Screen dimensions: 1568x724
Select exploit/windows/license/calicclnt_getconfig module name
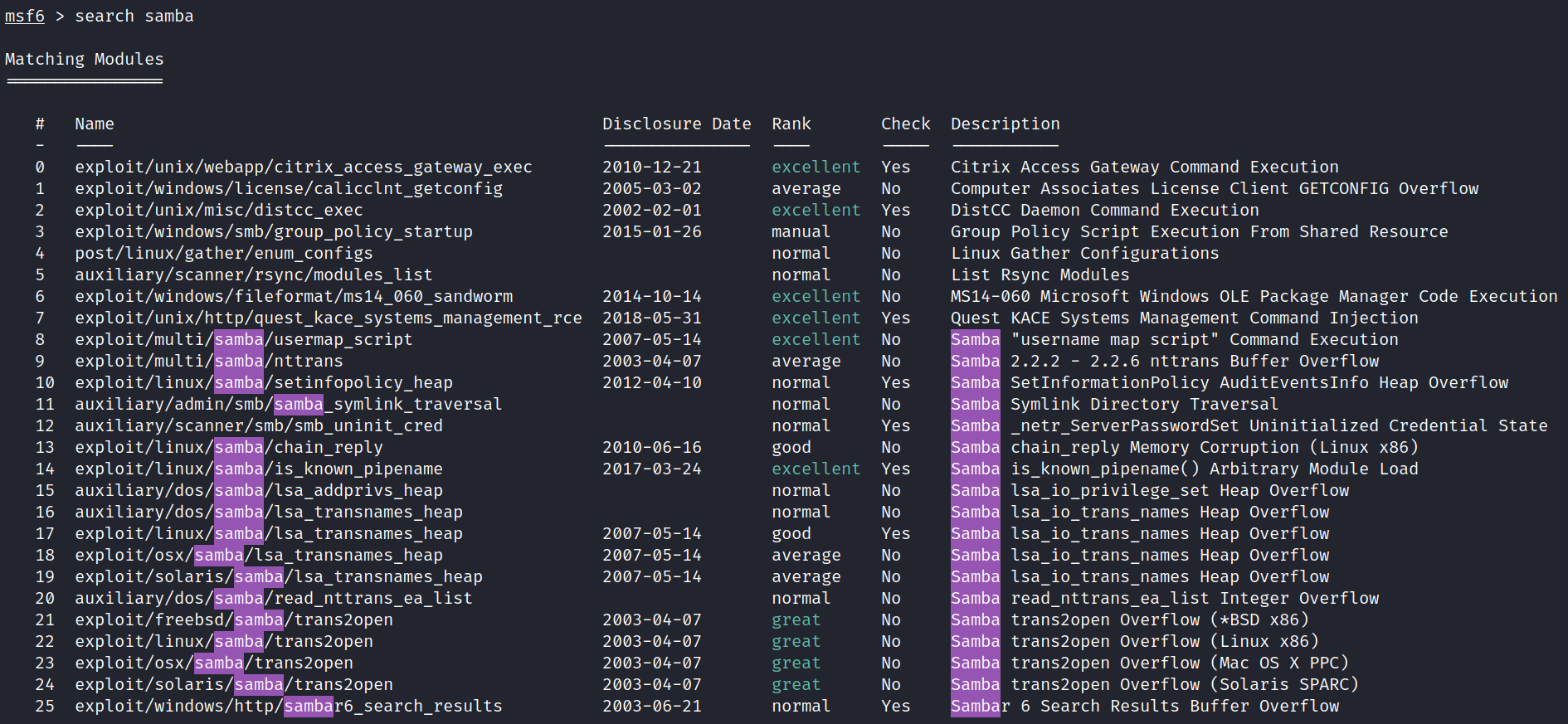pyautogui.click(x=289, y=188)
